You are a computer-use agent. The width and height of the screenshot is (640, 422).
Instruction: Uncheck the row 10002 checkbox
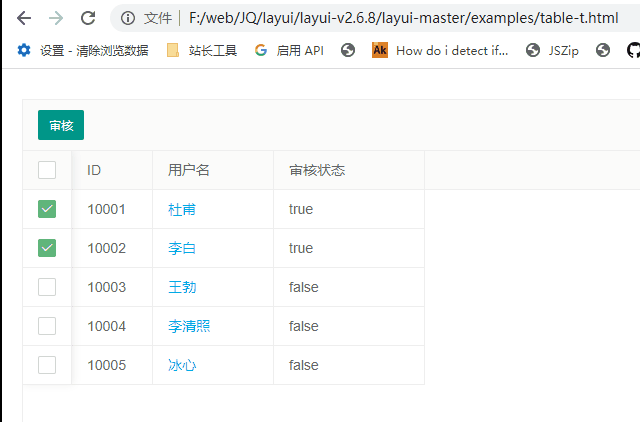point(47,248)
